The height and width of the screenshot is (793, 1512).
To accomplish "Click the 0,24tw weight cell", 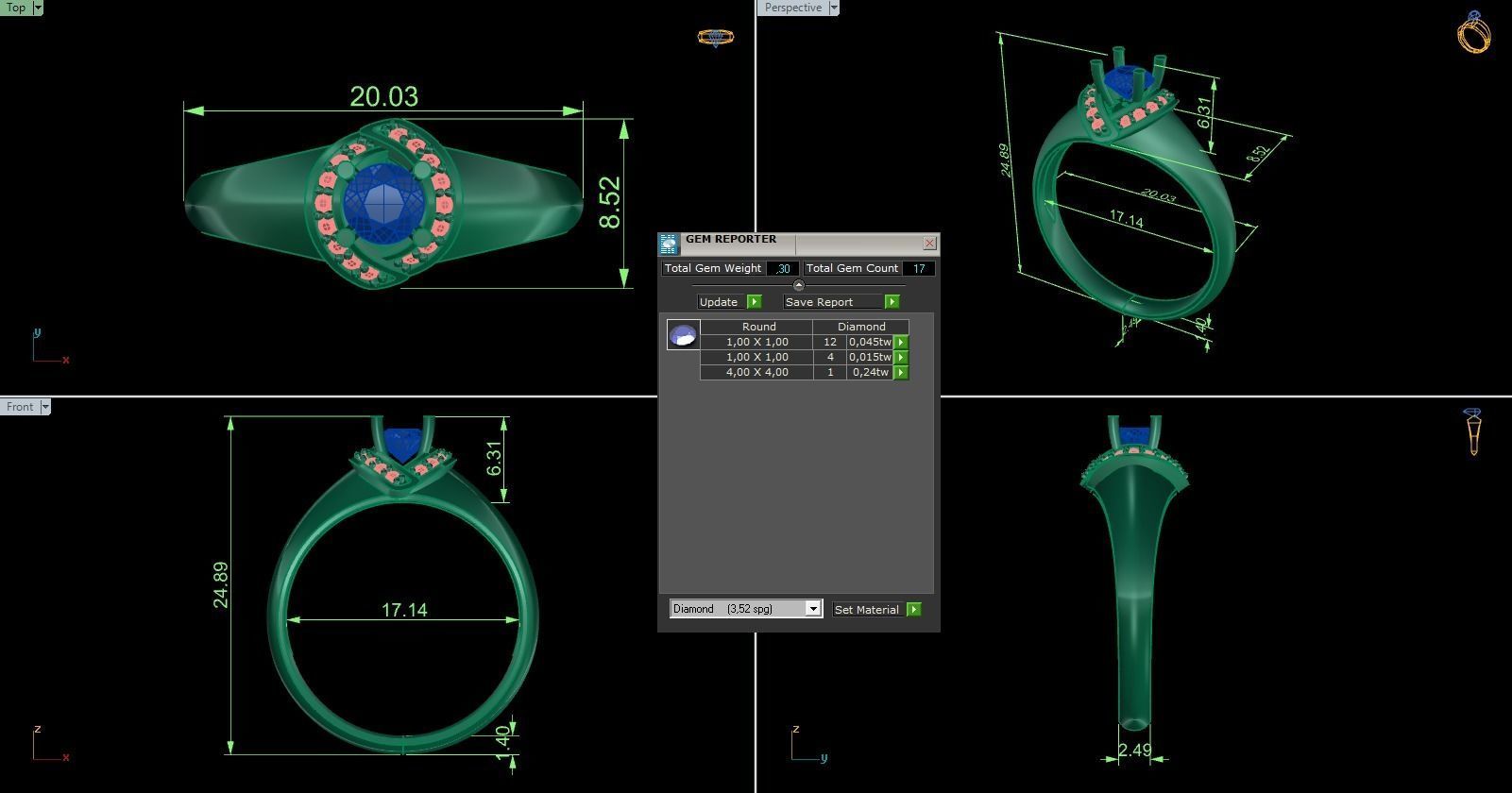I will tap(870, 372).
